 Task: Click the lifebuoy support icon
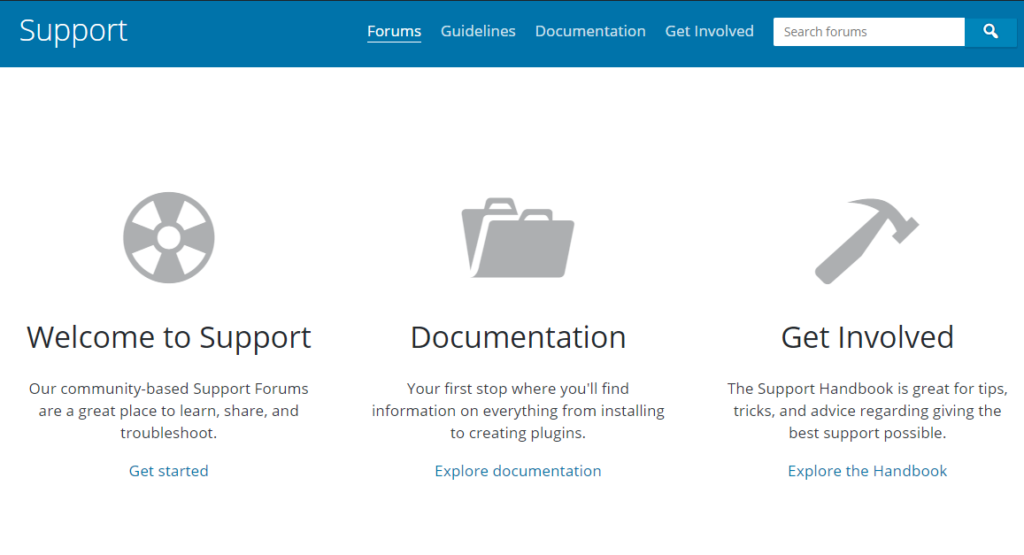(168, 238)
